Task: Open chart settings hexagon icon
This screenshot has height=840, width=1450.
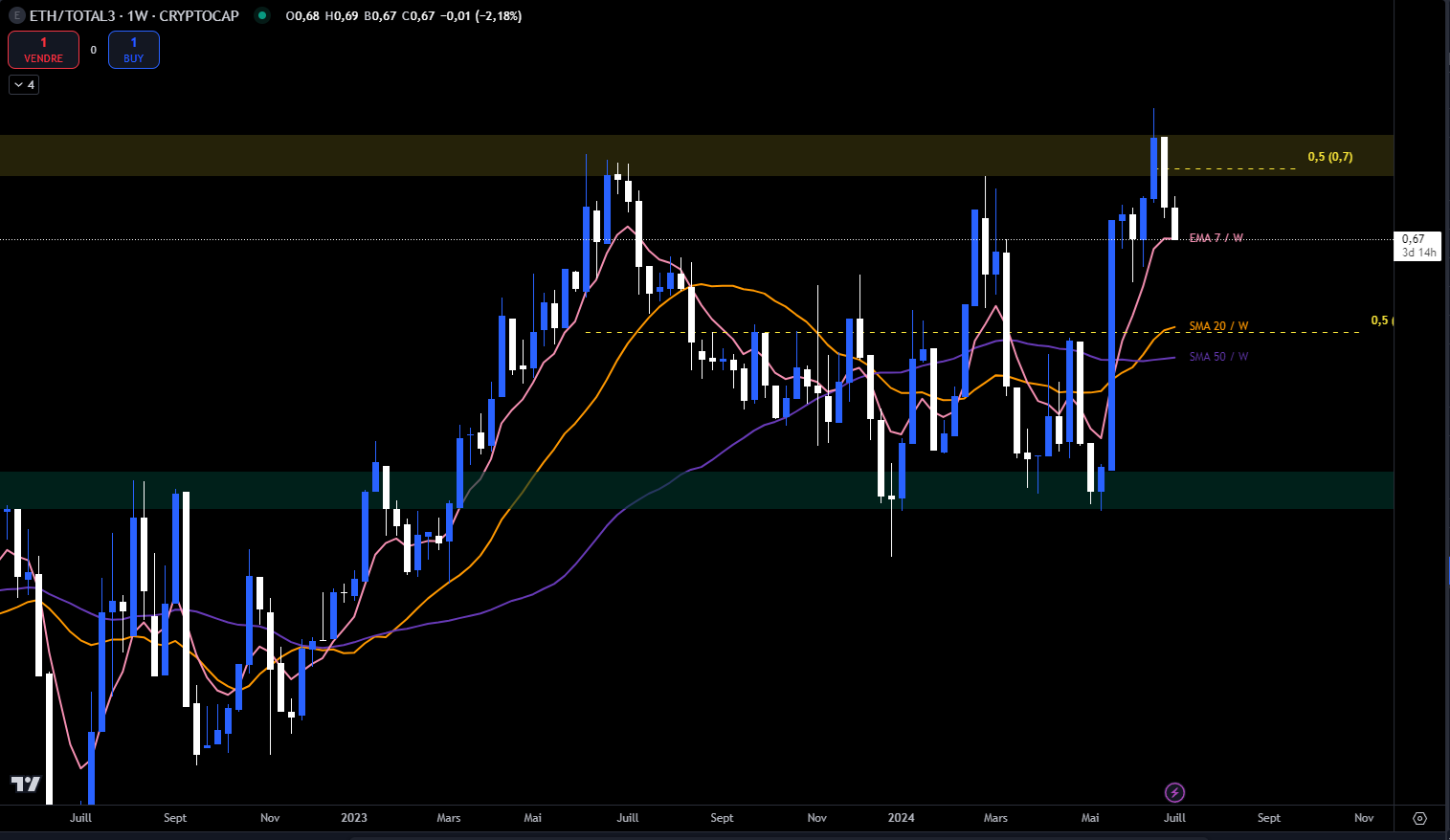Action: tap(1419, 818)
